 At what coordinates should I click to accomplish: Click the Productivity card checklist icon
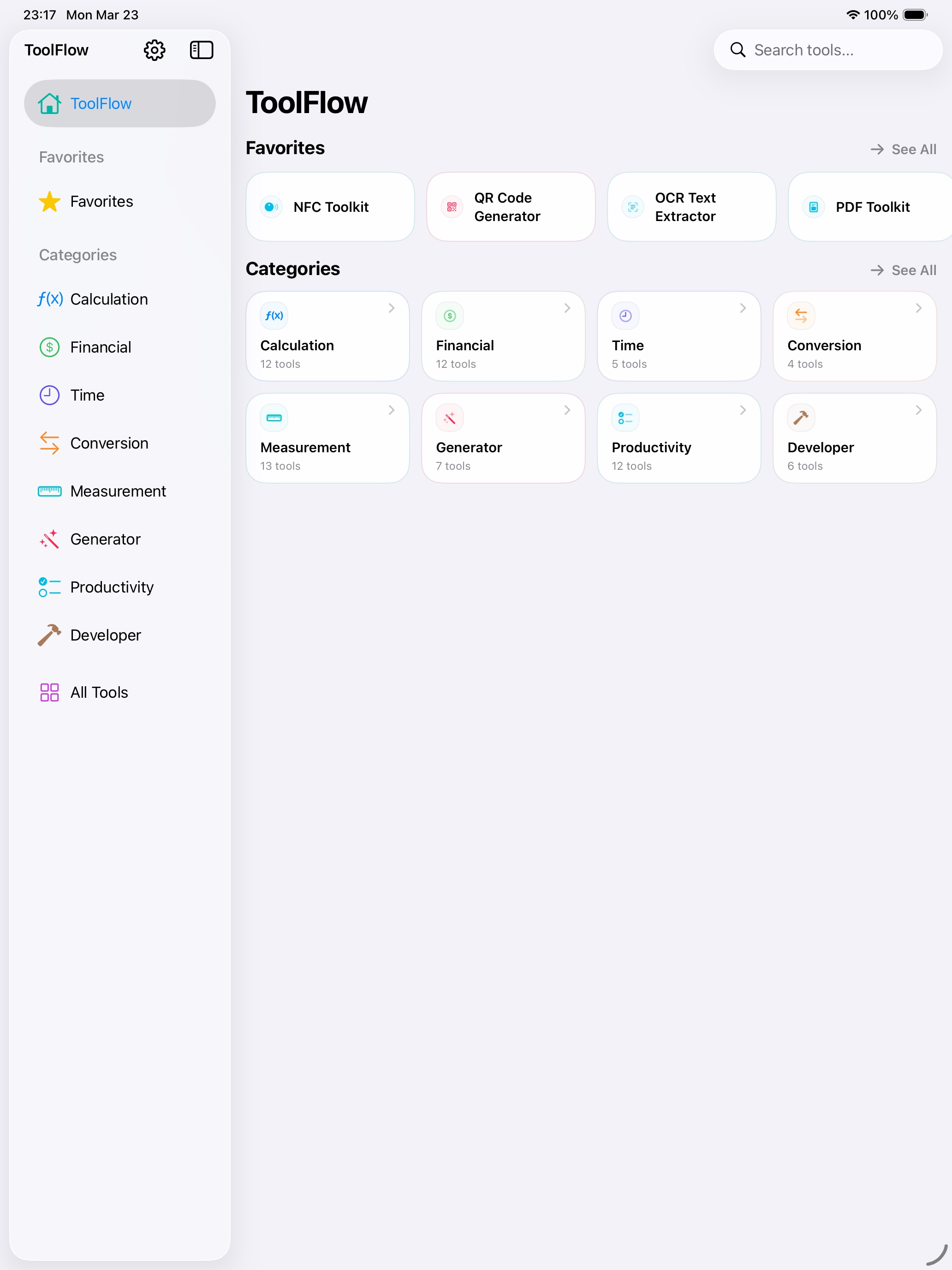click(x=625, y=418)
